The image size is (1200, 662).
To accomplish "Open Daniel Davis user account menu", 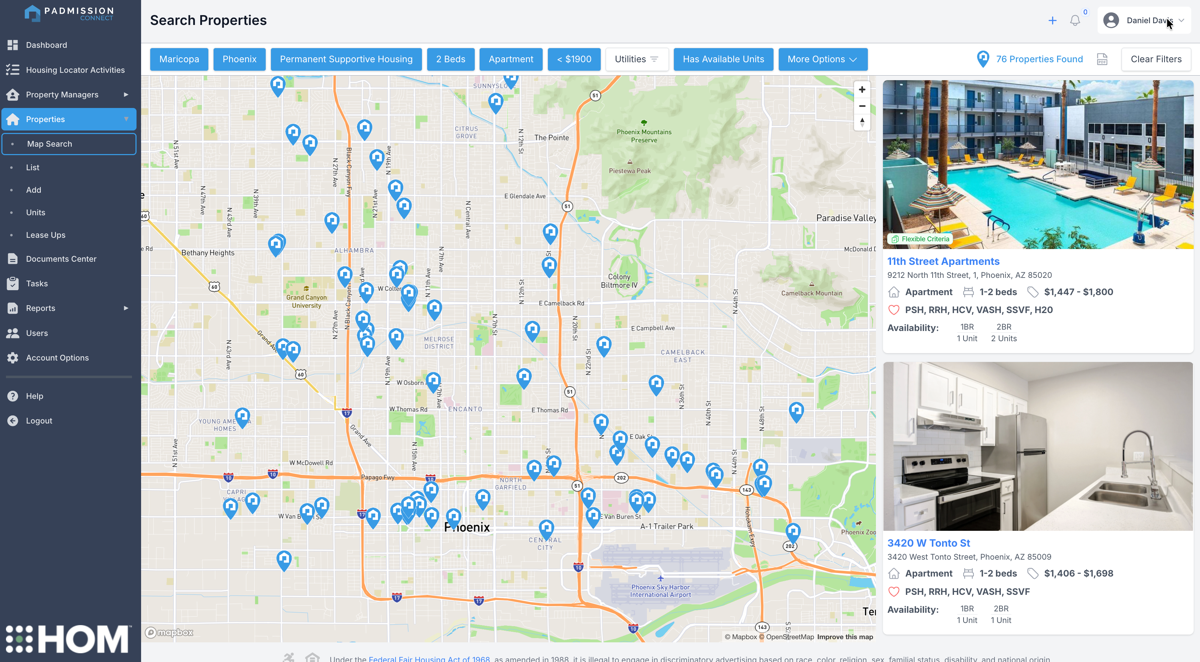I will tap(1144, 21).
